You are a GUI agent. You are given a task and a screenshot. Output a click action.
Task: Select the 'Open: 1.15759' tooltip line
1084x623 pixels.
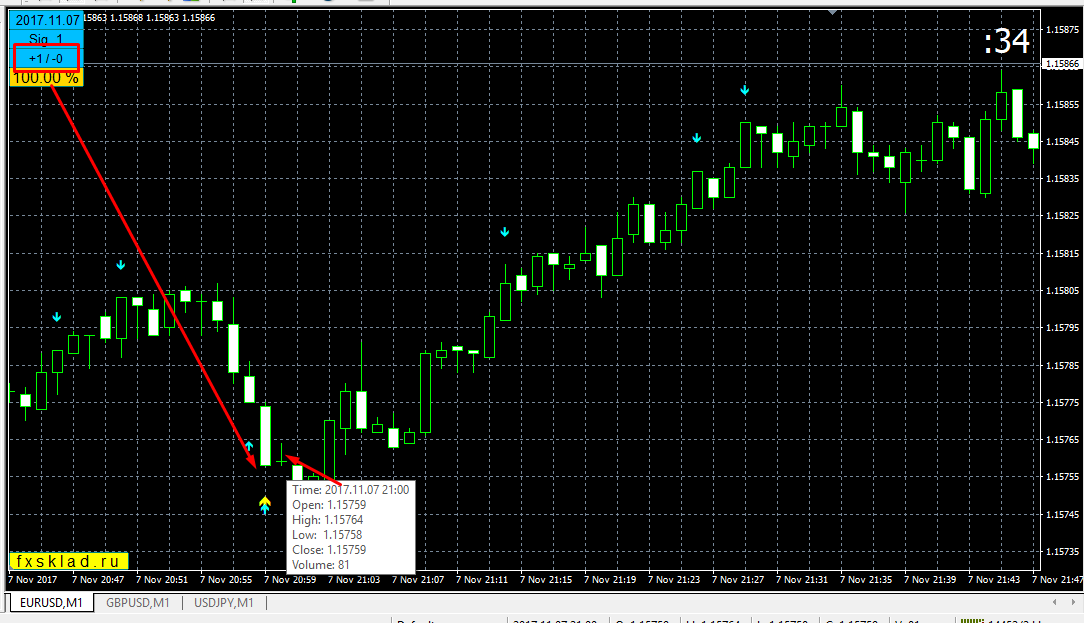(329, 505)
